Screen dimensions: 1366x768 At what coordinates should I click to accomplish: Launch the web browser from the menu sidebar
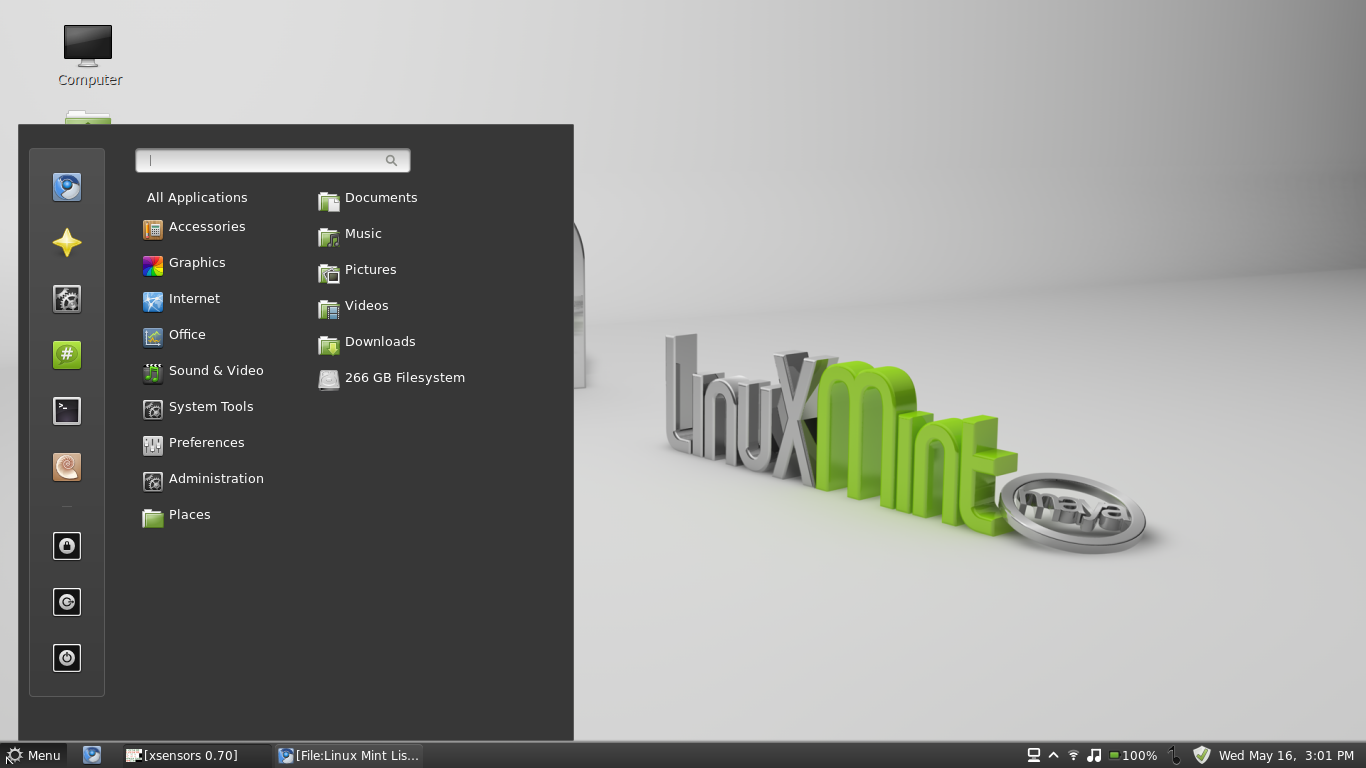click(x=67, y=187)
